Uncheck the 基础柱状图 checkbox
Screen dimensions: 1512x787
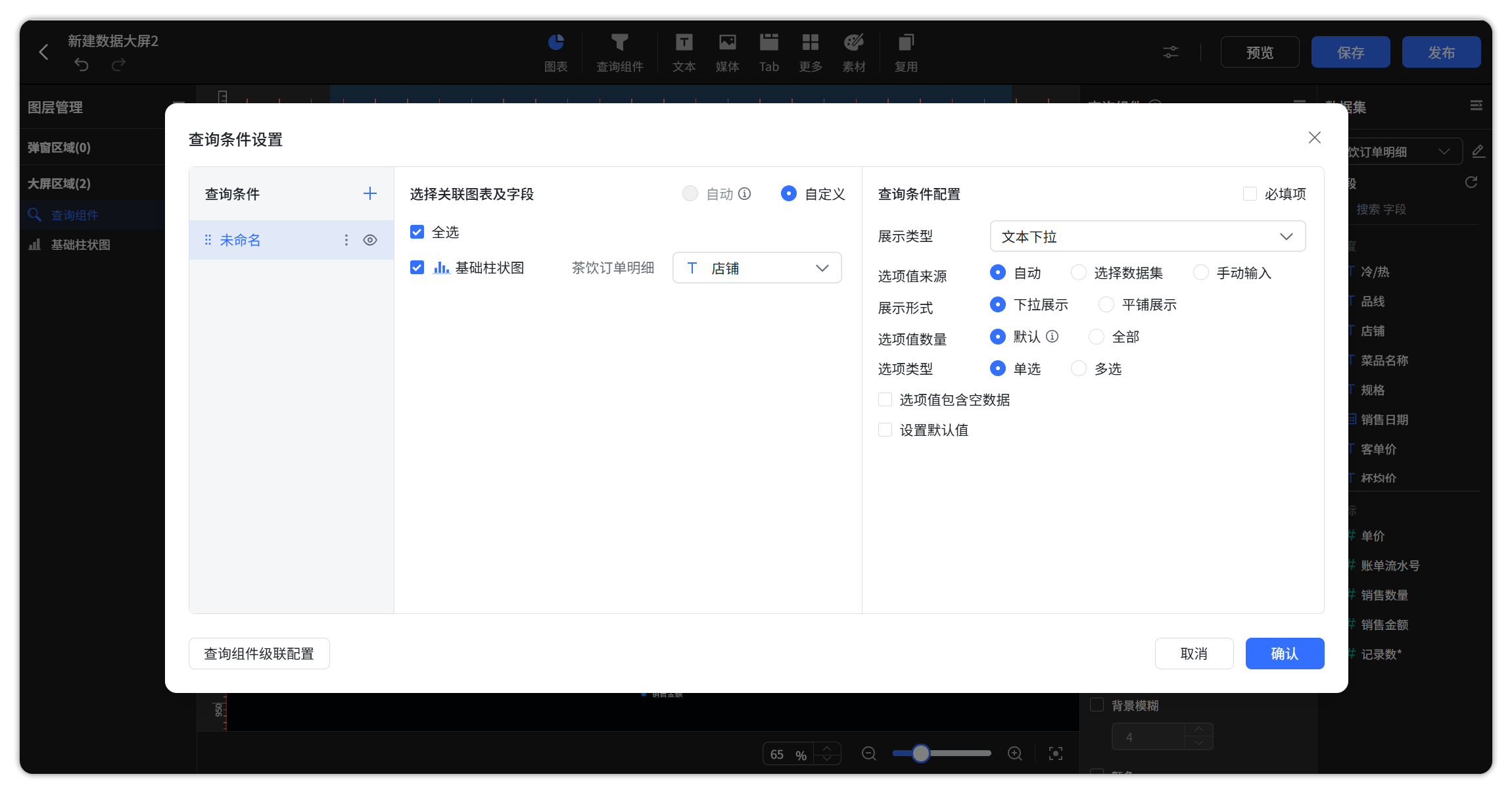[x=417, y=268]
